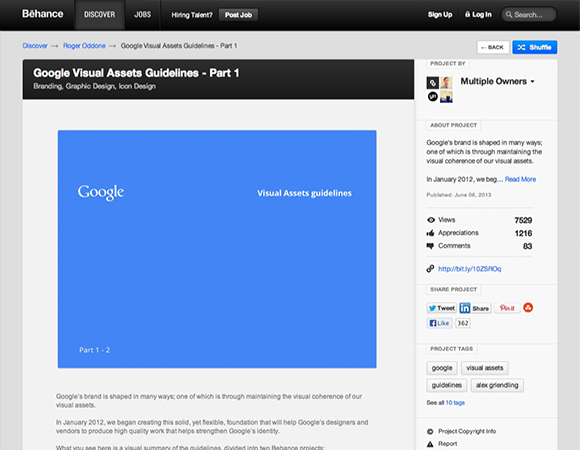Screen dimensions: 580x450
Task: Click the bottom-left round owner avatar
Action: coord(432,97)
